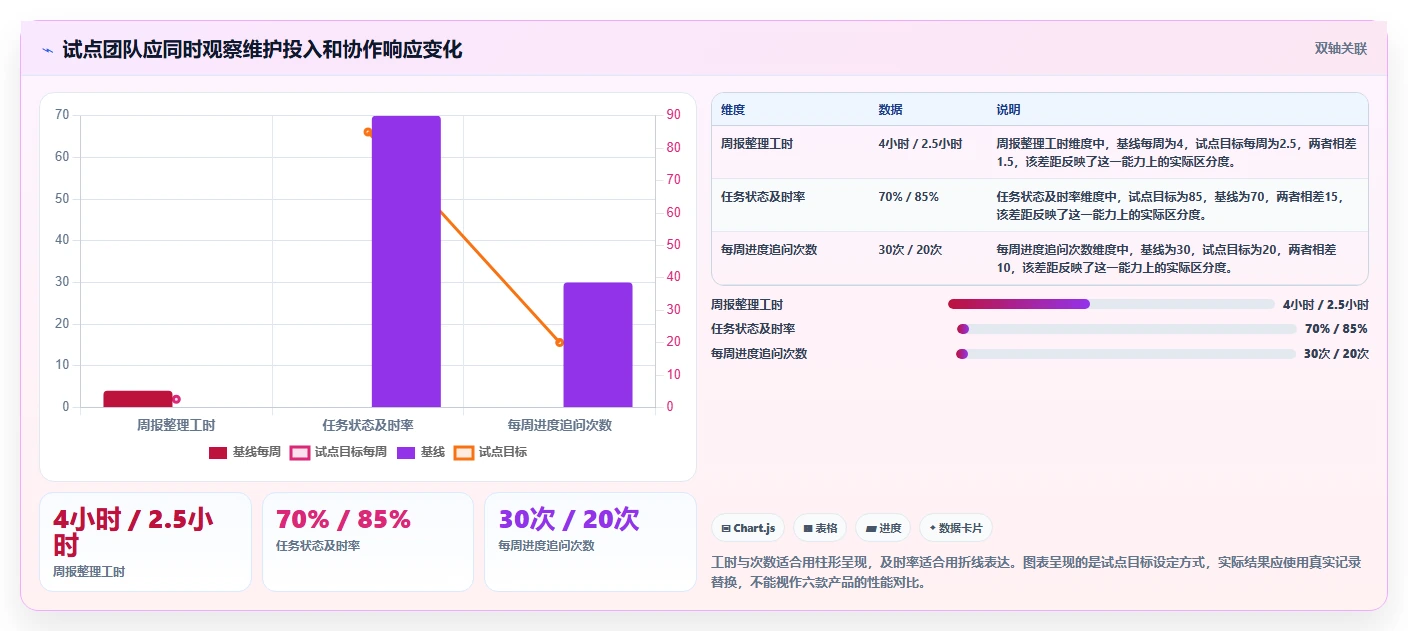Click the 数据卡片 tag button
The height and width of the screenshot is (631, 1408).
point(956,528)
